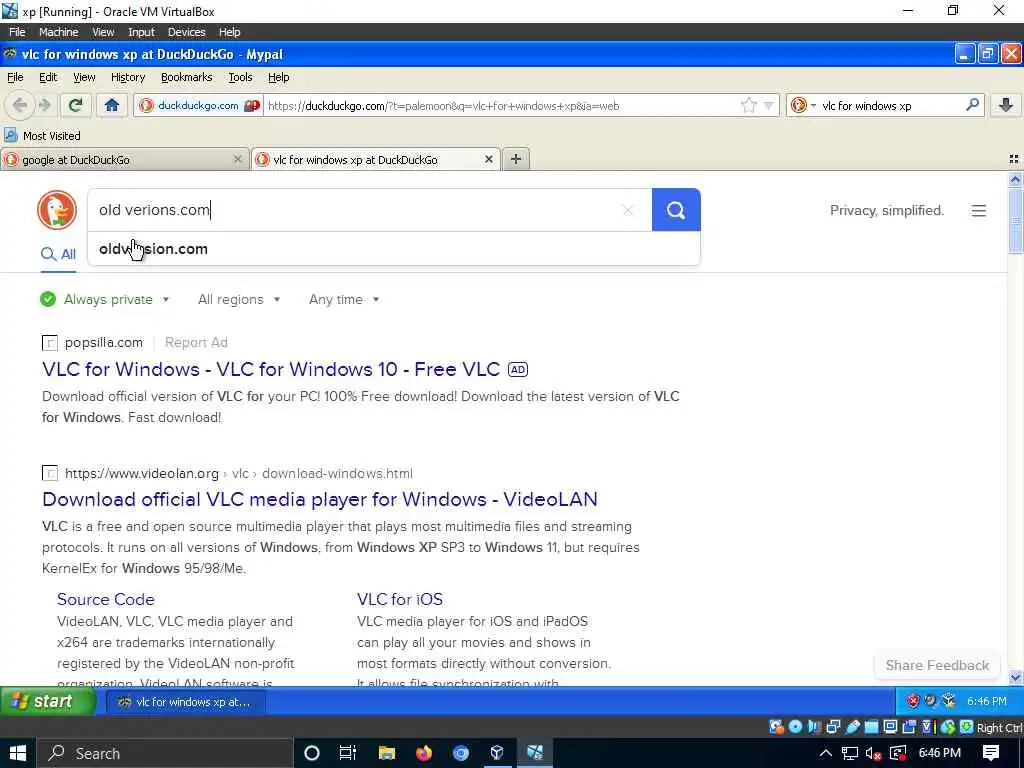The image size is (1024, 768).
Task: Go forward with the Forward arrow
Action: (44, 105)
